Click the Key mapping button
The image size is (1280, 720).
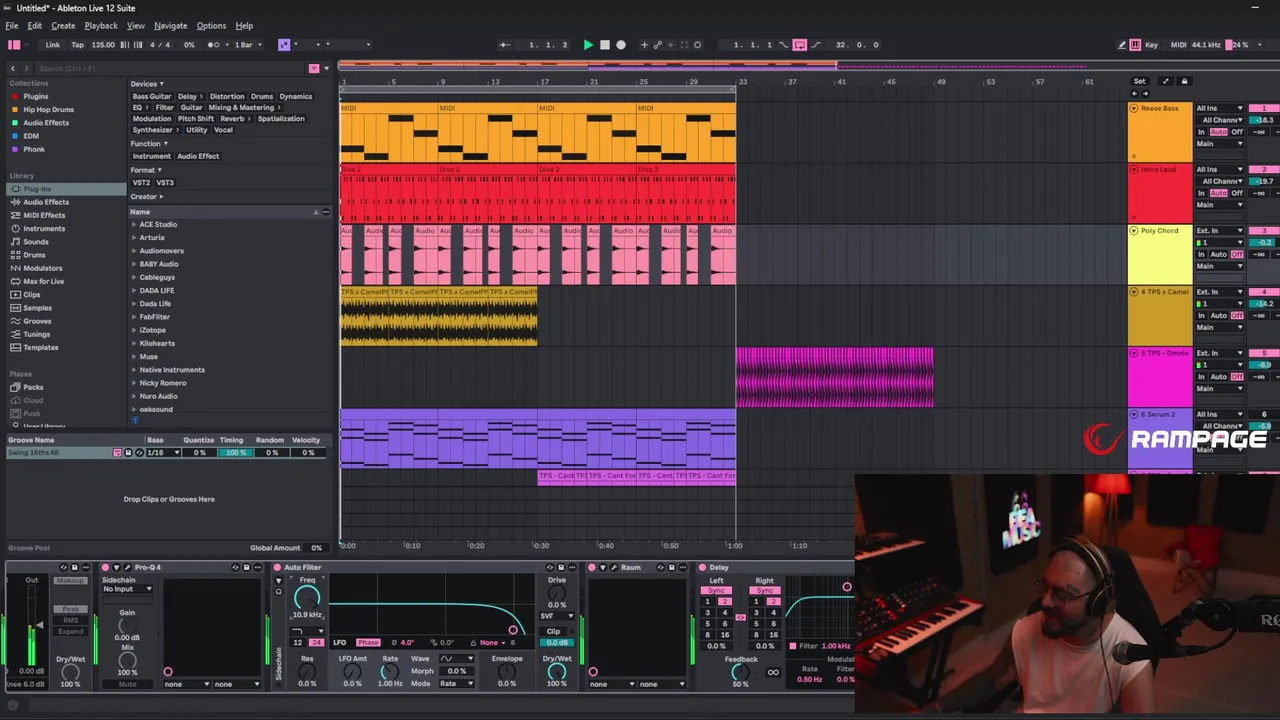pos(1152,45)
